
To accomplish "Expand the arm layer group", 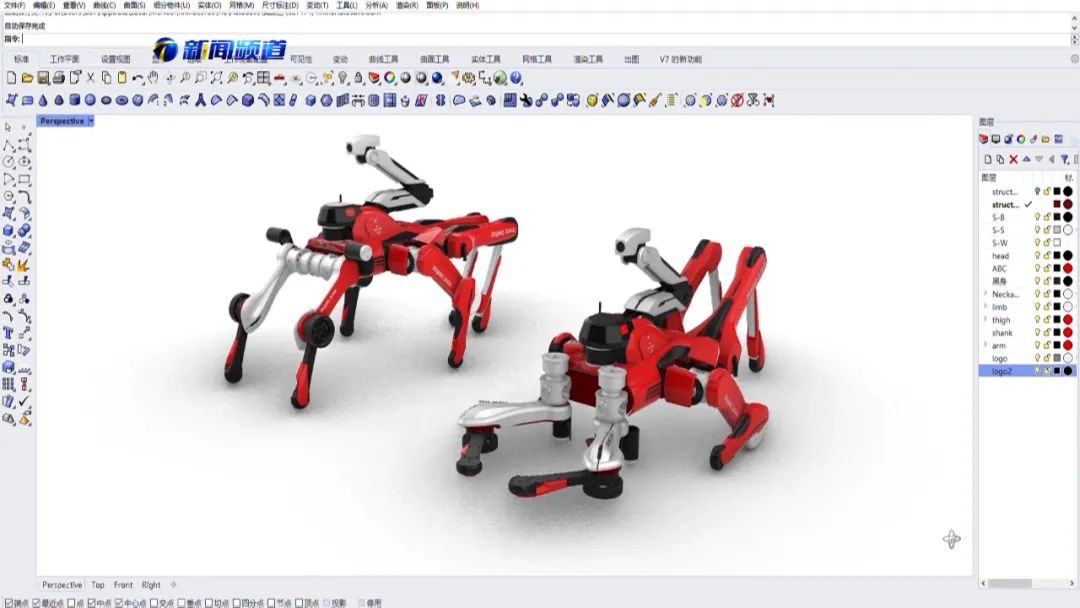I will (x=985, y=345).
